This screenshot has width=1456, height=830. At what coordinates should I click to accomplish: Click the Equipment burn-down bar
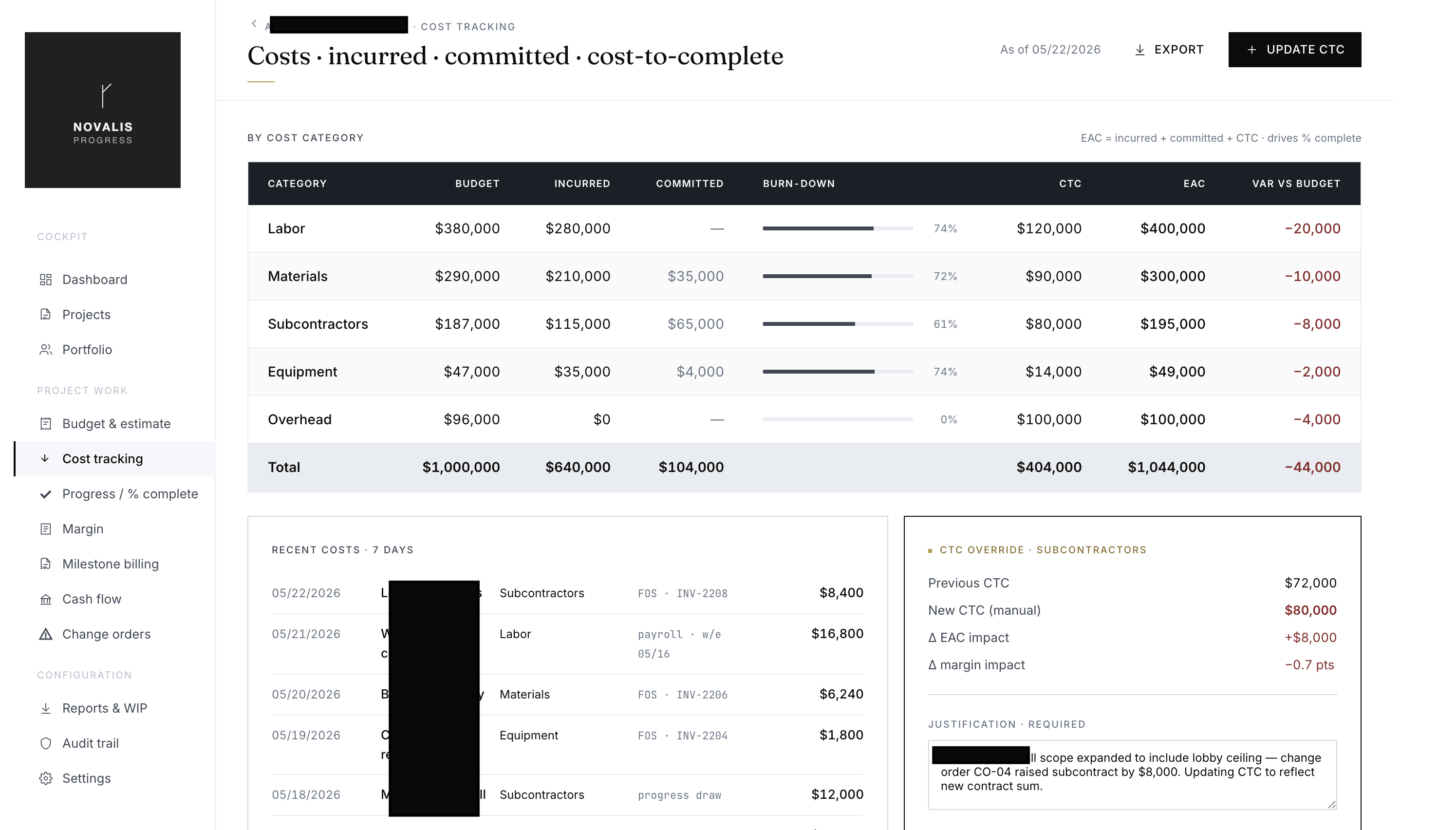837,372
